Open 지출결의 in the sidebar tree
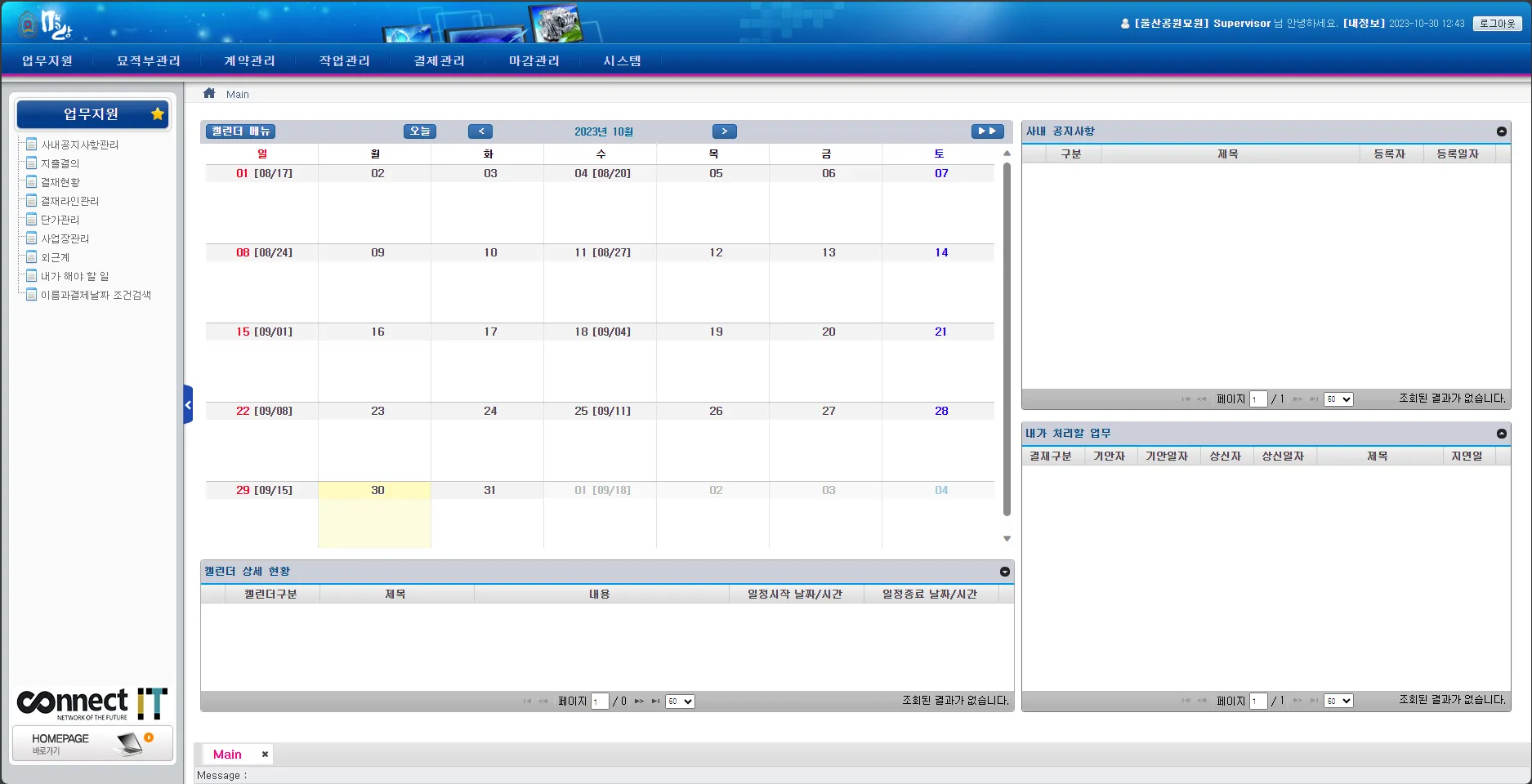 click(x=60, y=163)
